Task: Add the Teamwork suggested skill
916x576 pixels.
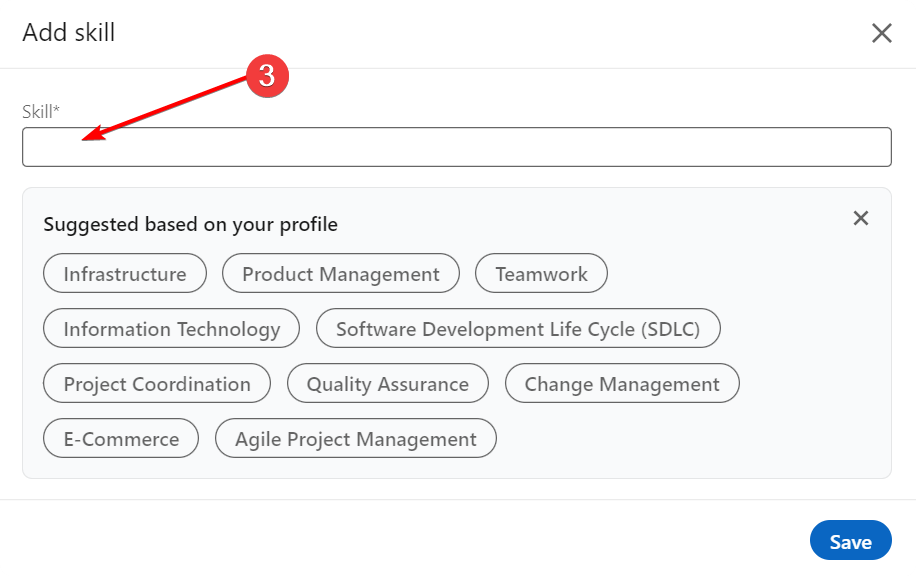Action: coord(541,274)
